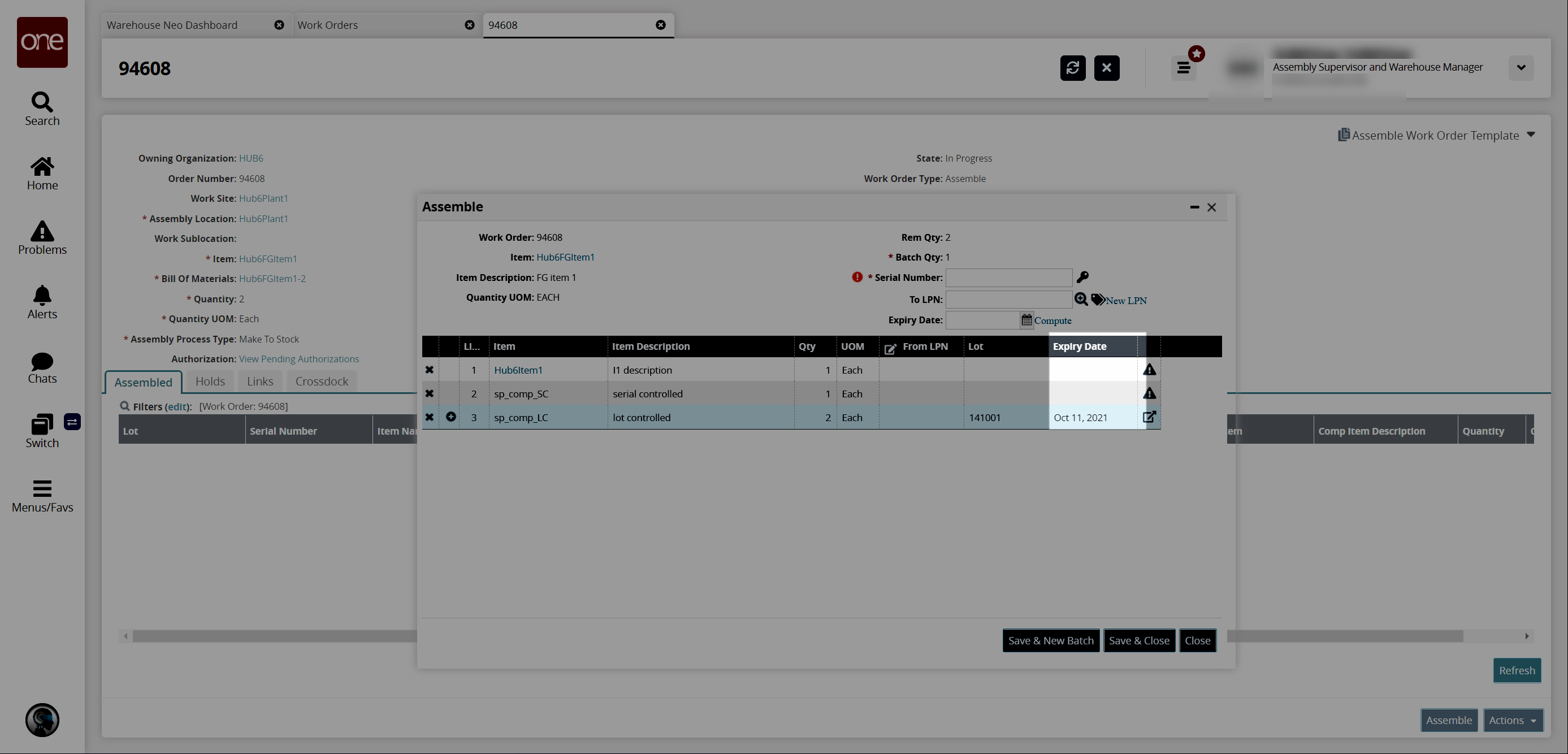Open the Expiry Date calendar picker
The image size is (1568, 754).
pyautogui.click(x=1026, y=320)
